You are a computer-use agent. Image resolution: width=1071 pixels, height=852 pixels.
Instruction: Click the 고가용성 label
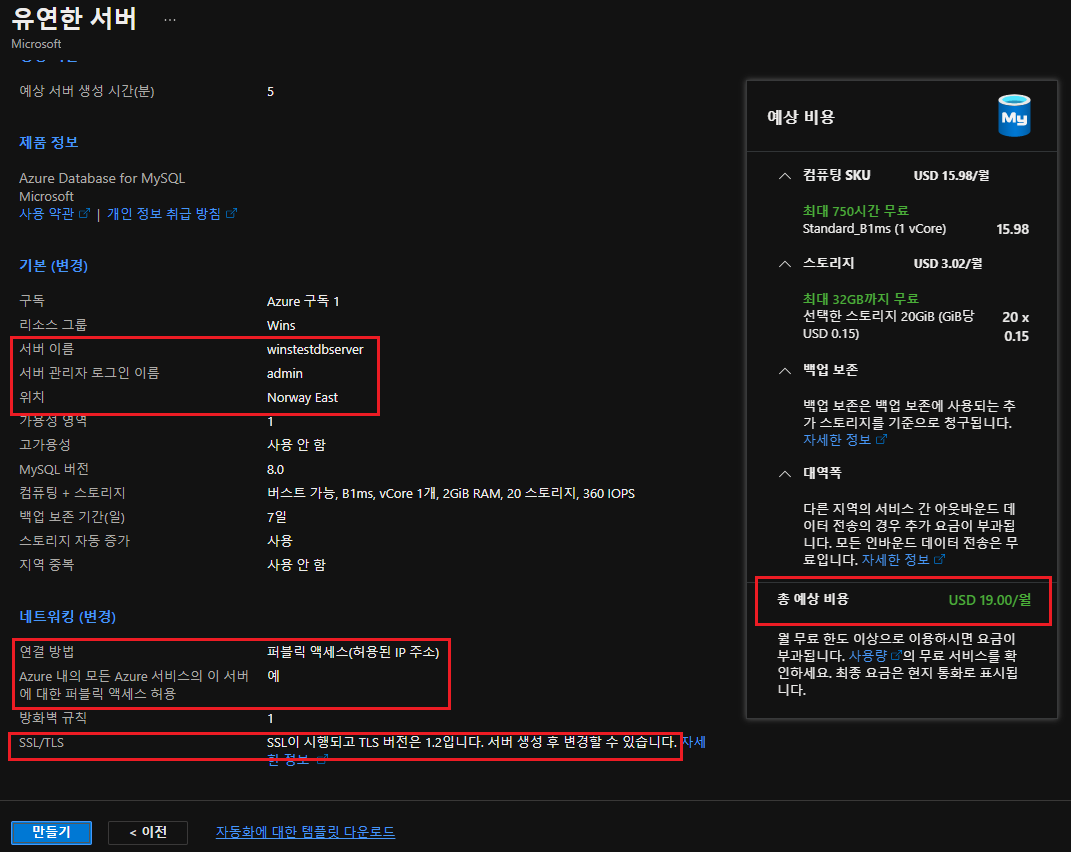44,445
